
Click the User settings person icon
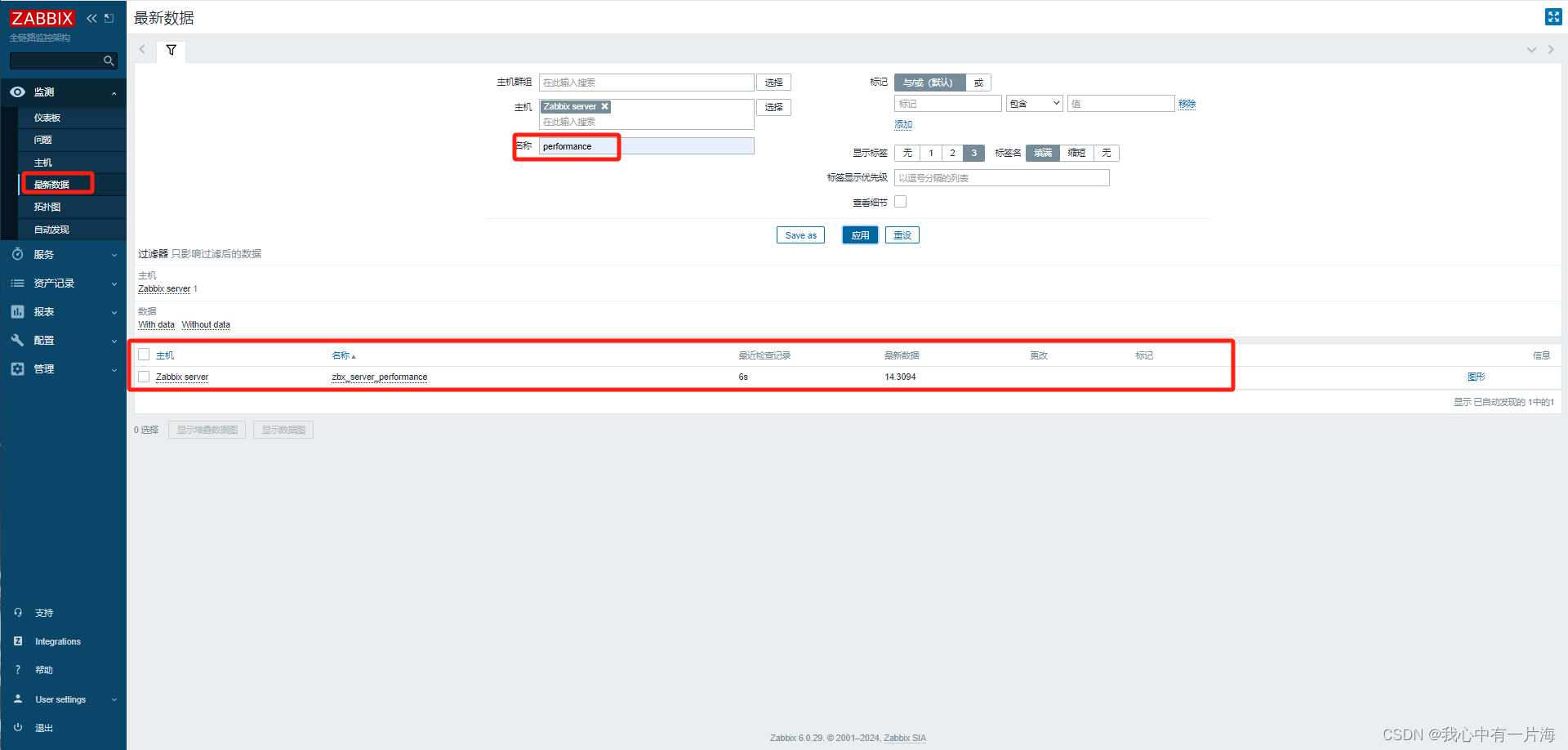(18, 699)
